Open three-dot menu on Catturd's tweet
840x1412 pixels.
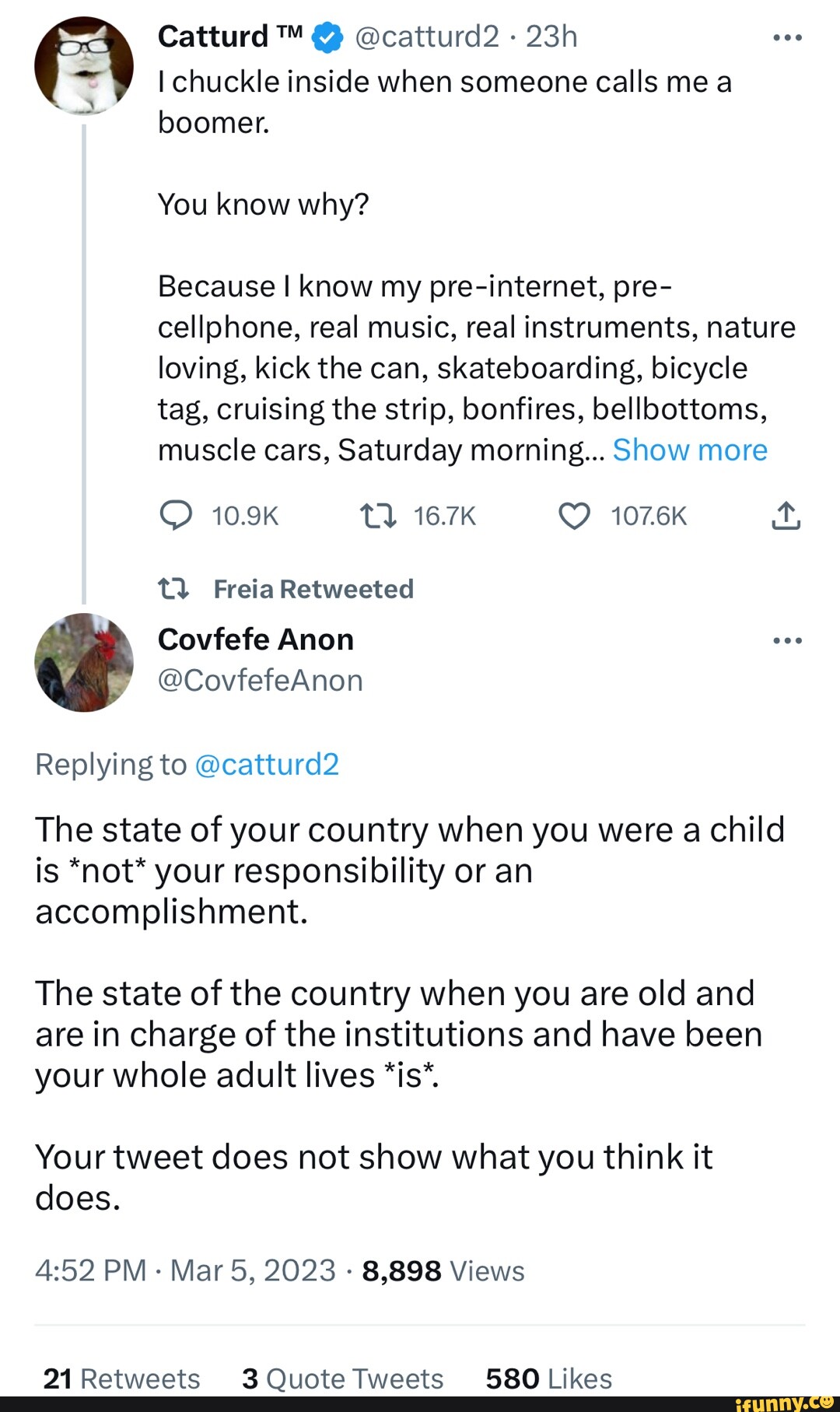(787, 37)
